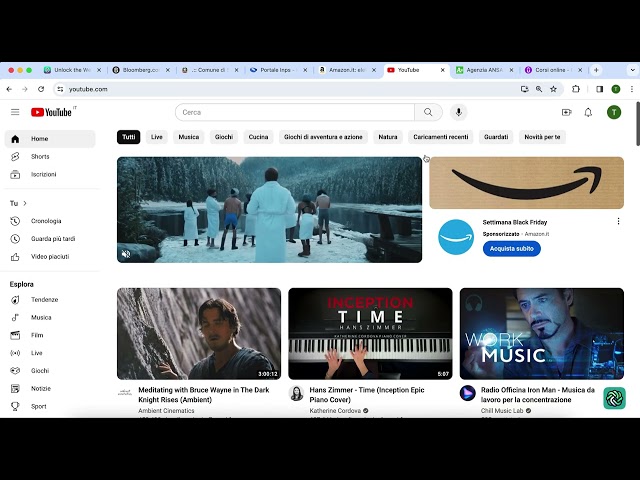This screenshot has height=480, width=640.
Task: Start voice search with microphone icon
Action: pos(458,112)
